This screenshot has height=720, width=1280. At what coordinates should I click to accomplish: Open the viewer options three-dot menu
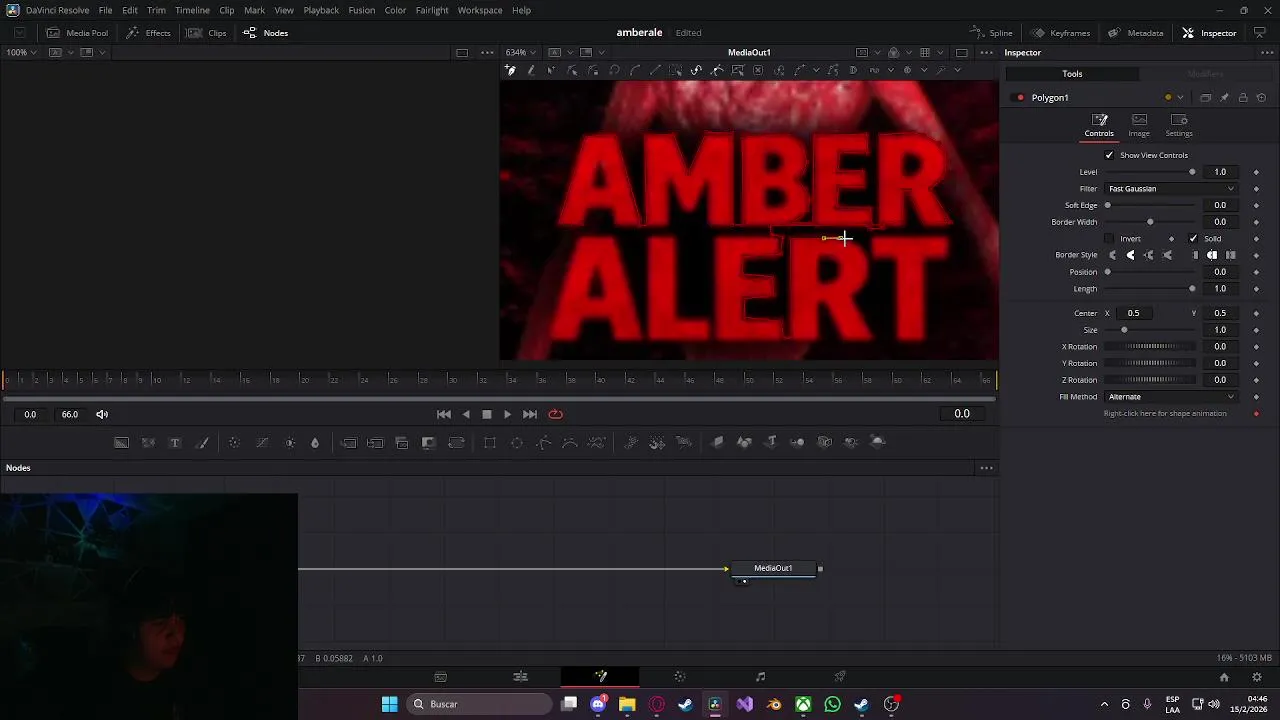[x=986, y=52]
